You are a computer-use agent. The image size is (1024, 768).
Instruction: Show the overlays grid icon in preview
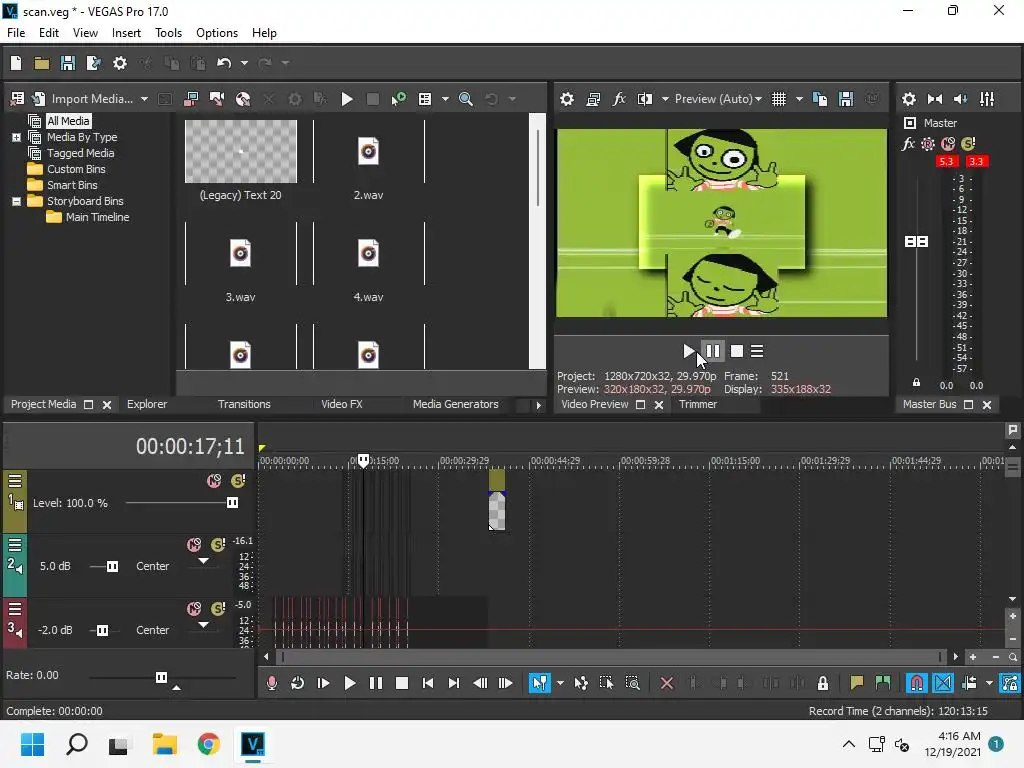tap(778, 99)
